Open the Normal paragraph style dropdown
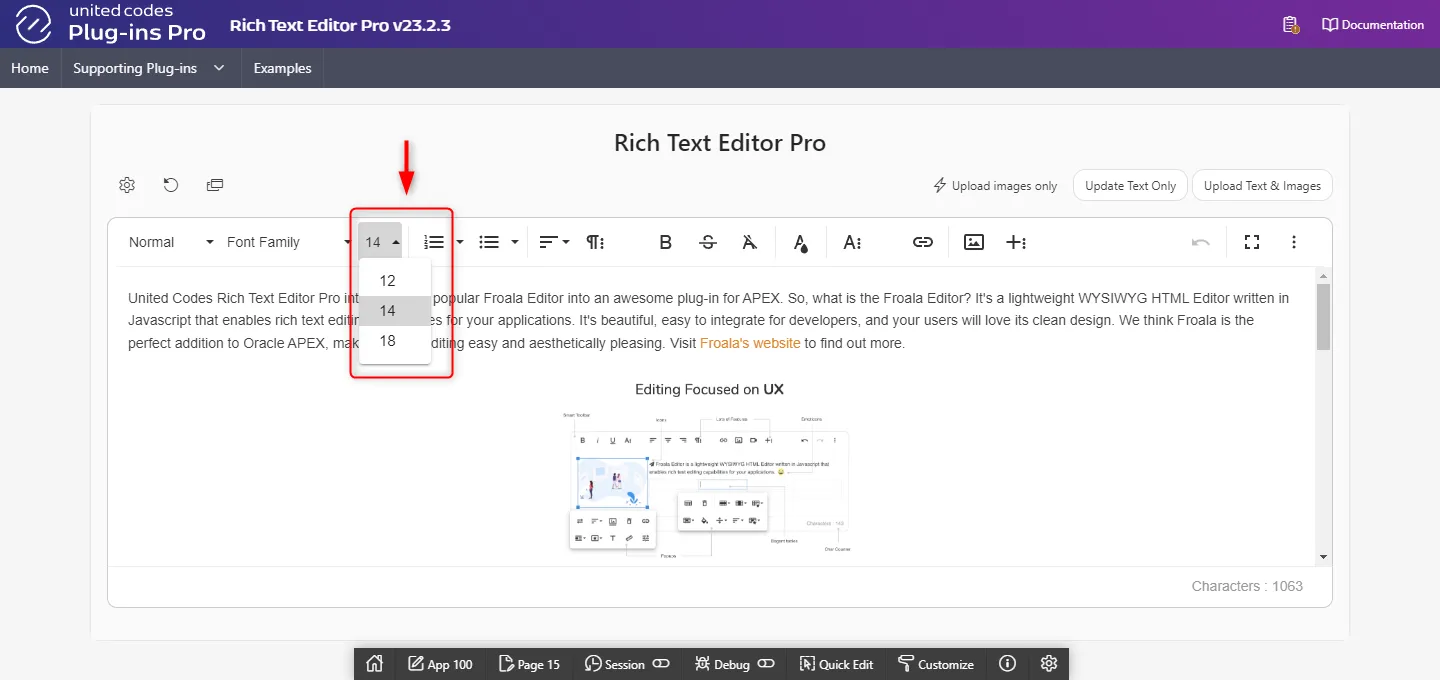Image resolution: width=1440 pixels, height=680 pixels. [x=171, y=242]
